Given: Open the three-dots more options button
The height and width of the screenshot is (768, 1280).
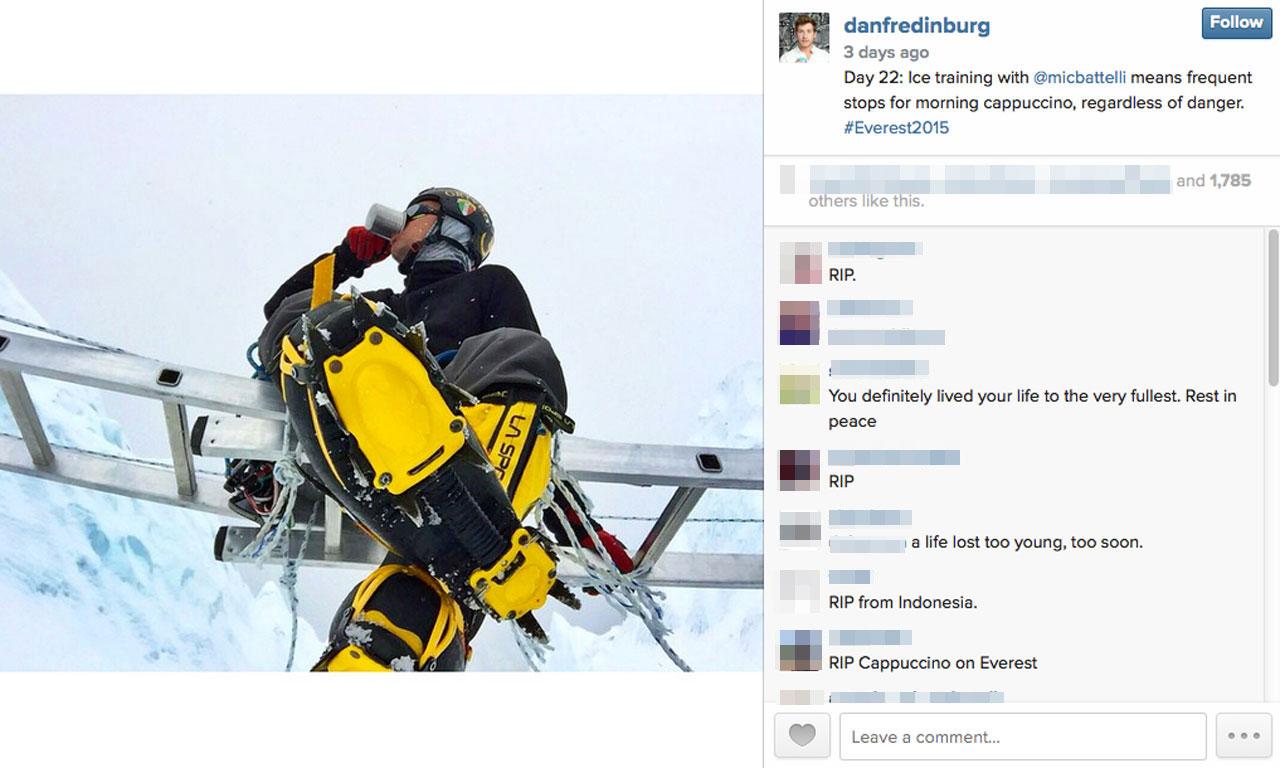Looking at the screenshot, I should click(1243, 737).
